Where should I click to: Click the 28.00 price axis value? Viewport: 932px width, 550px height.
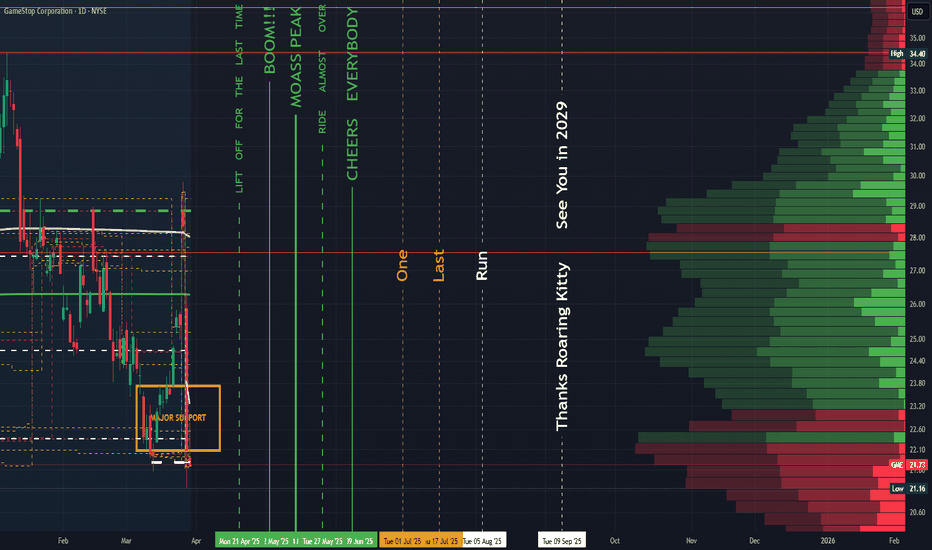[x=917, y=237]
